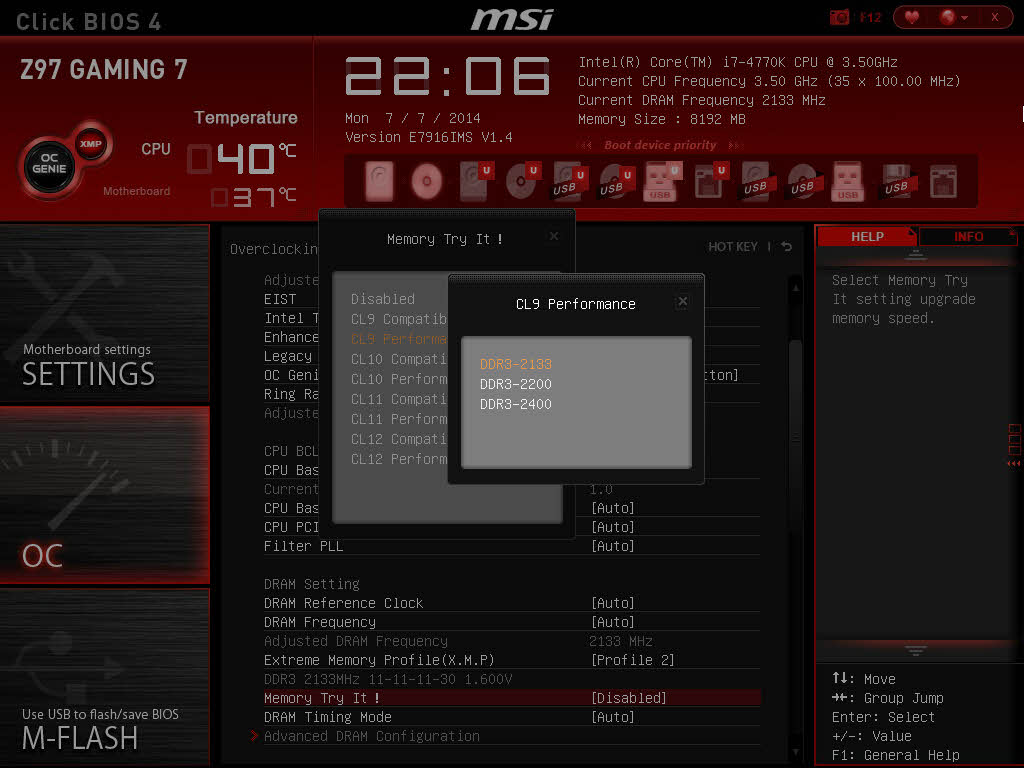Open Filter PLL [Auto] value
Viewport: 1024px width, 768px height.
click(613, 546)
